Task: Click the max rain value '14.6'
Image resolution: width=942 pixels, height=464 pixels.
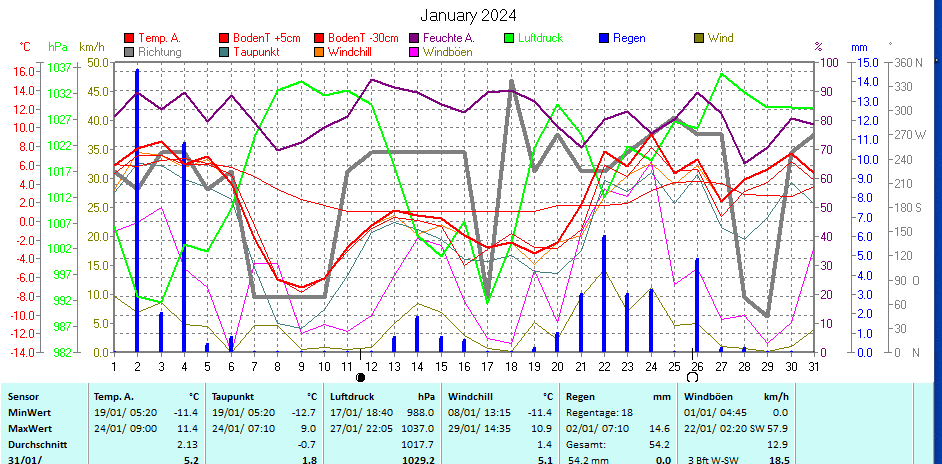Action: [662, 429]
